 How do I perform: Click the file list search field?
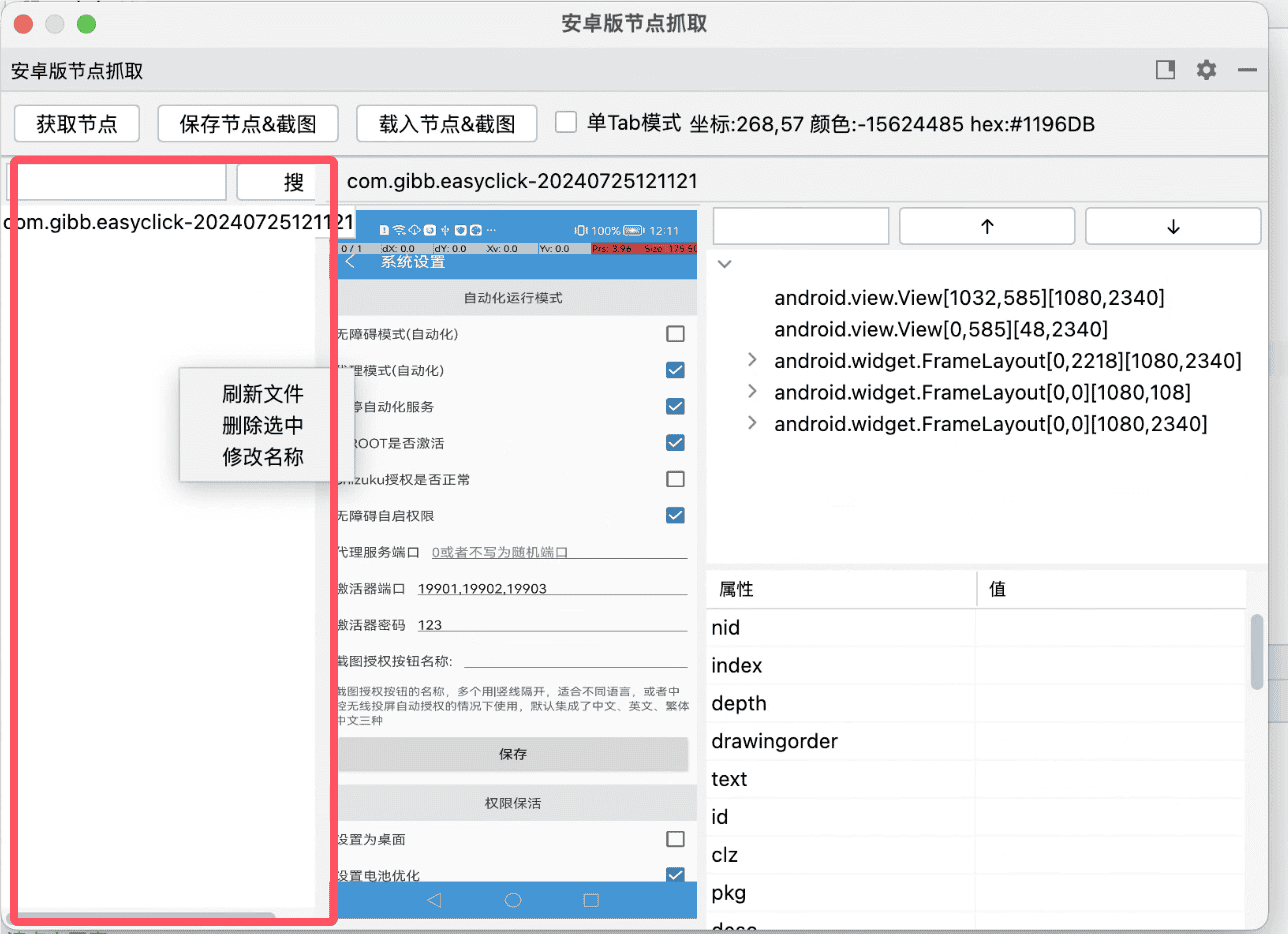(x=118, y=183)
